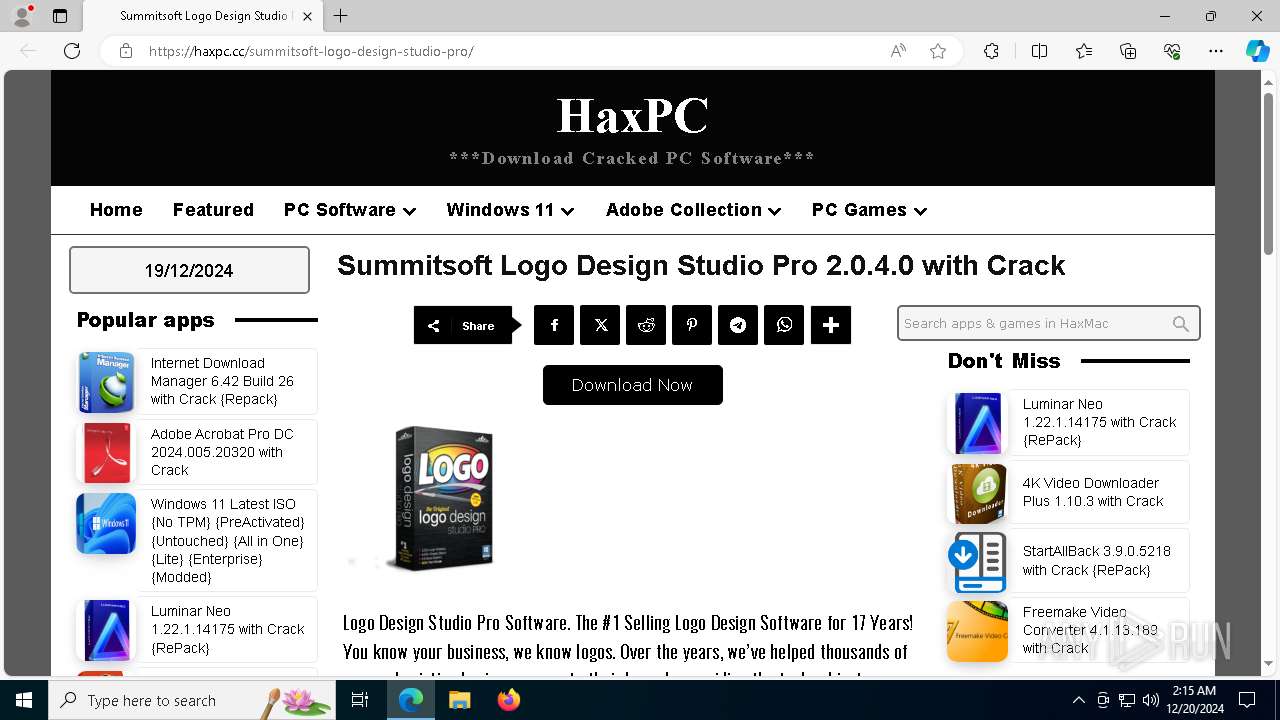Refresh the page in Edge
Screen dimensions: 1280x720
72,51
